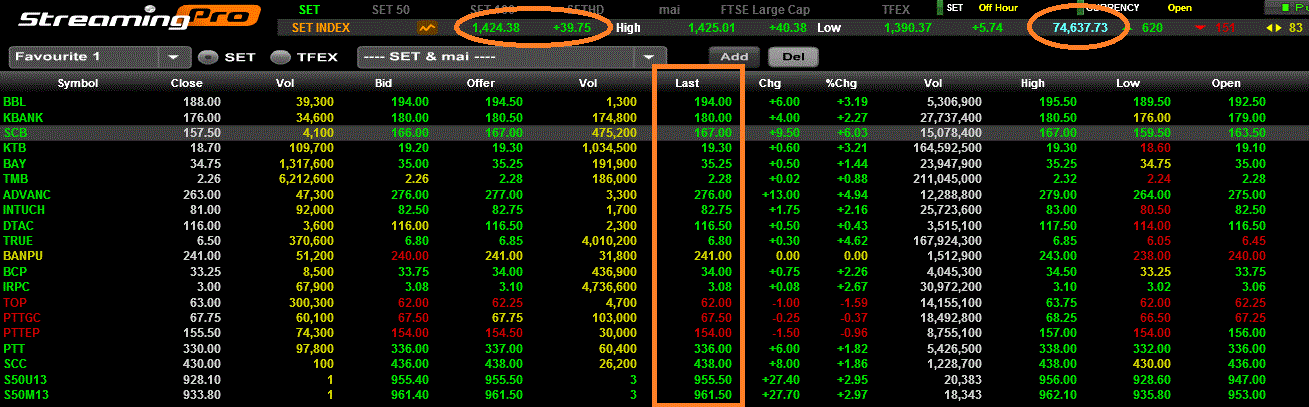This screenshot has height=407, width=1309.
Task: Click the yellow unchanged arrows icon
Action: [x=1270, y=28]
